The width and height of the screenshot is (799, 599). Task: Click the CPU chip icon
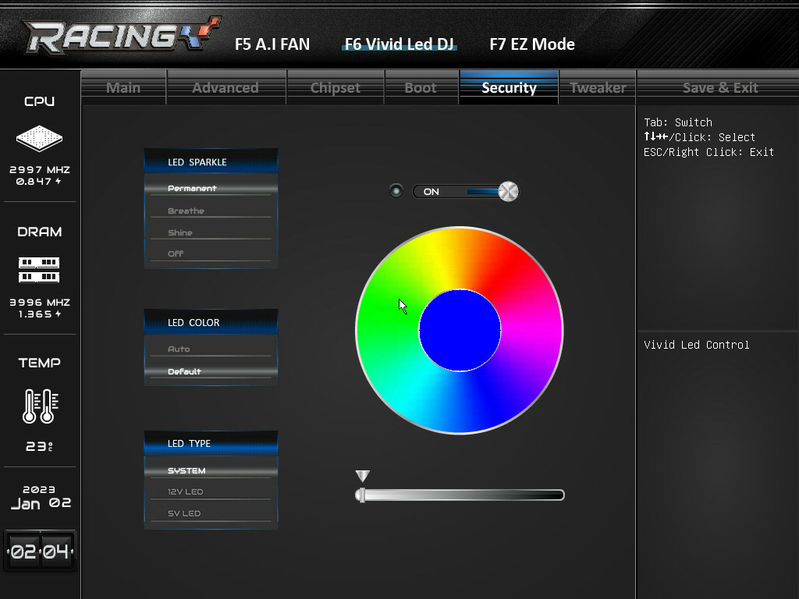(39, 138)
